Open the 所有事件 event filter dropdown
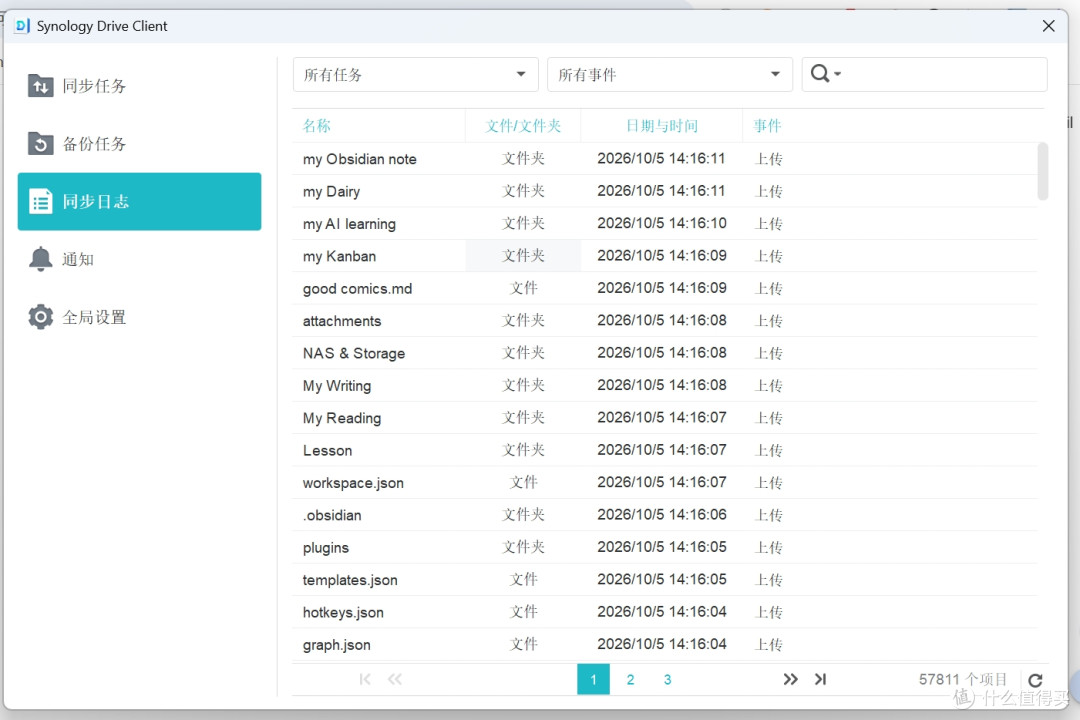1080x720 pixels. pos(669,74)
